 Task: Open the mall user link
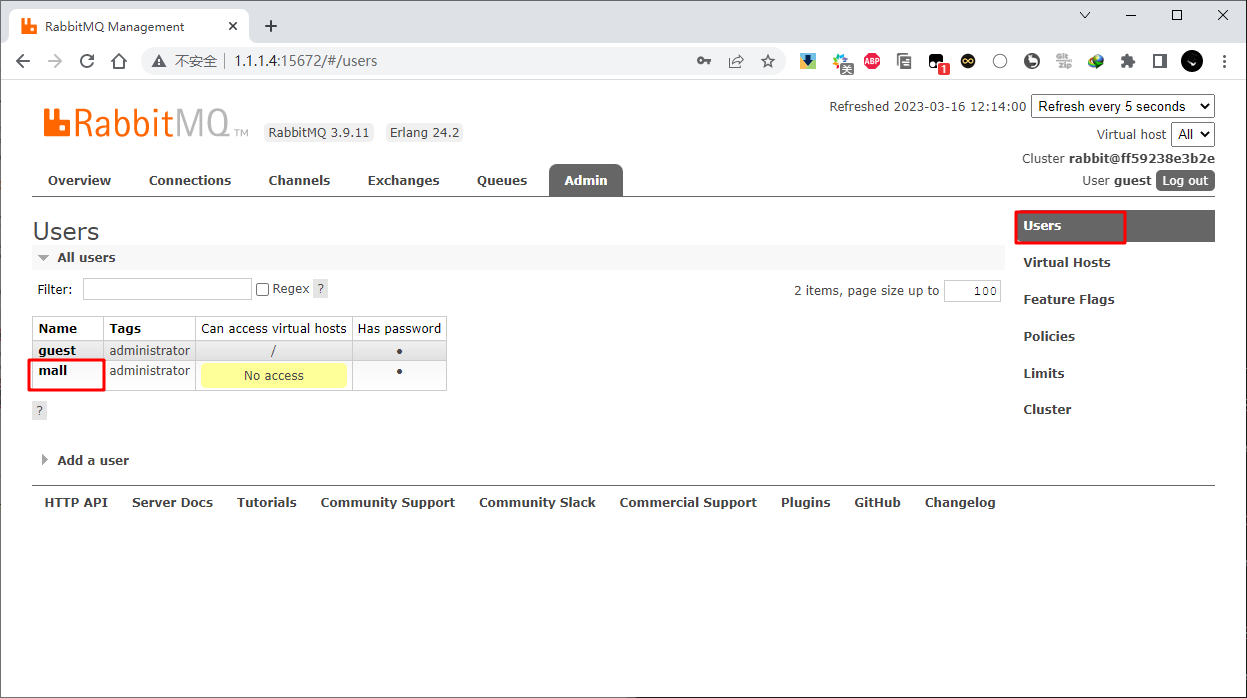(53, 371)
